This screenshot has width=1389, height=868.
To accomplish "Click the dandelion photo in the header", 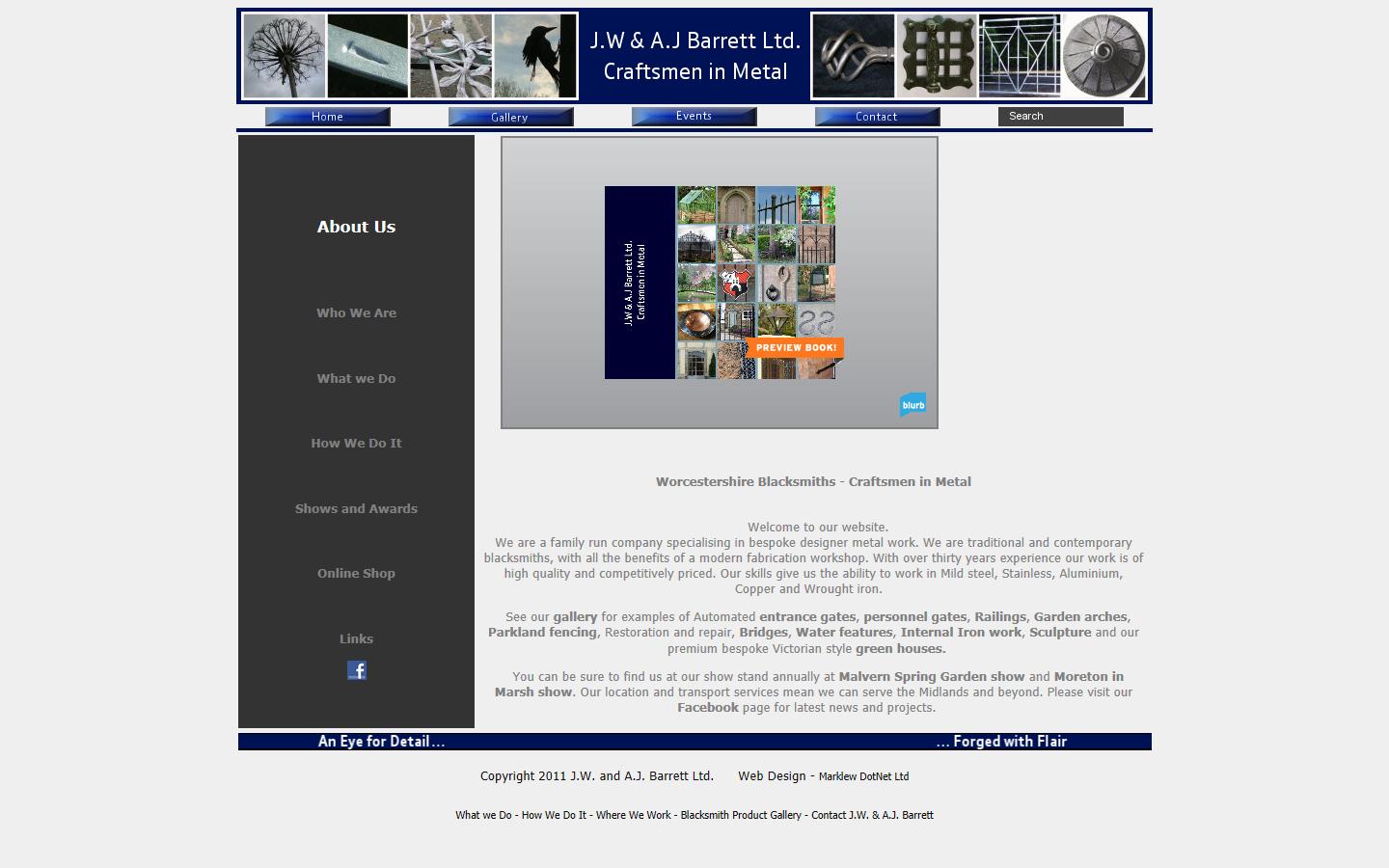I will pos(284,55).
